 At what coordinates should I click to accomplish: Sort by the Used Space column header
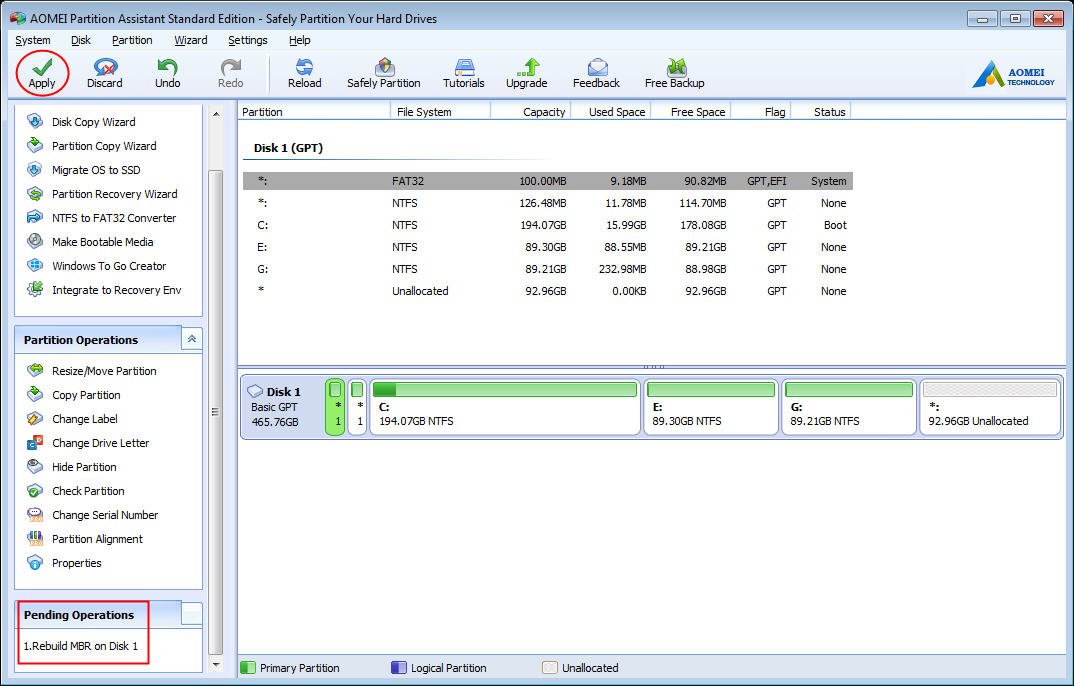pyautogui.click(x=611, y=112)
